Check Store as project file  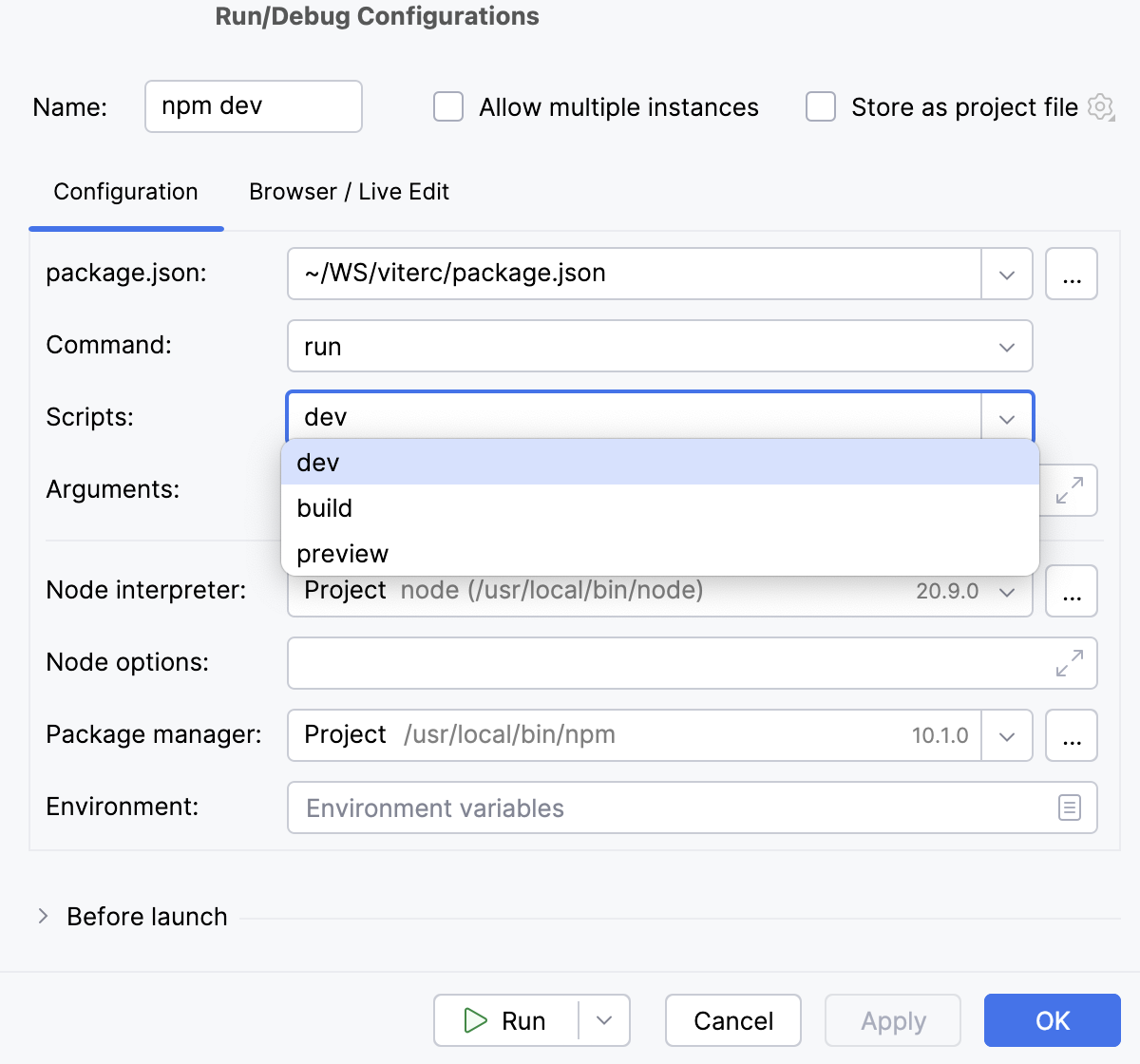(820, 107)
